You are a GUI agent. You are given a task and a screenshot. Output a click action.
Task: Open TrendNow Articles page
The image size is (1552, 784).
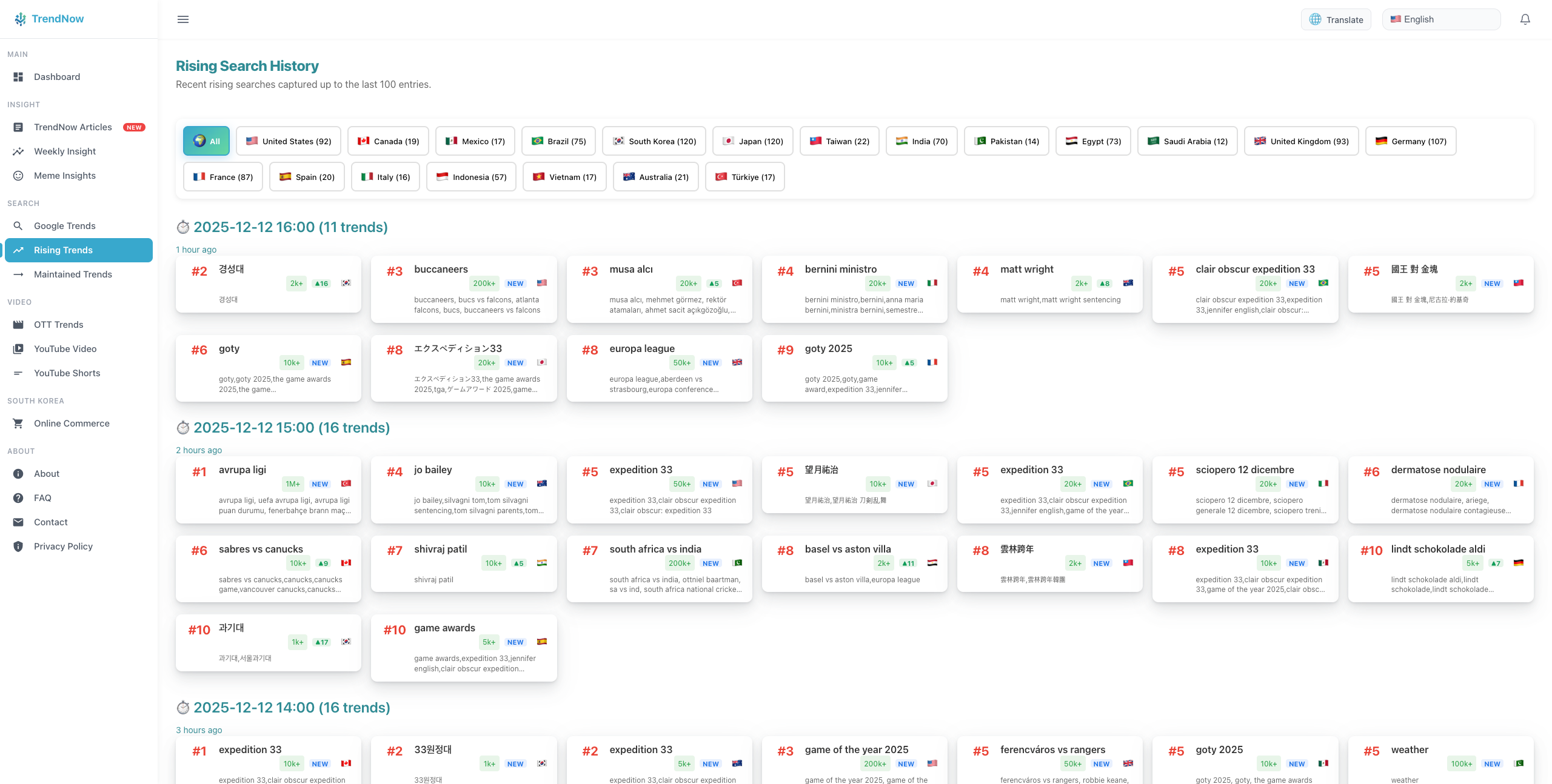(73, 127)
